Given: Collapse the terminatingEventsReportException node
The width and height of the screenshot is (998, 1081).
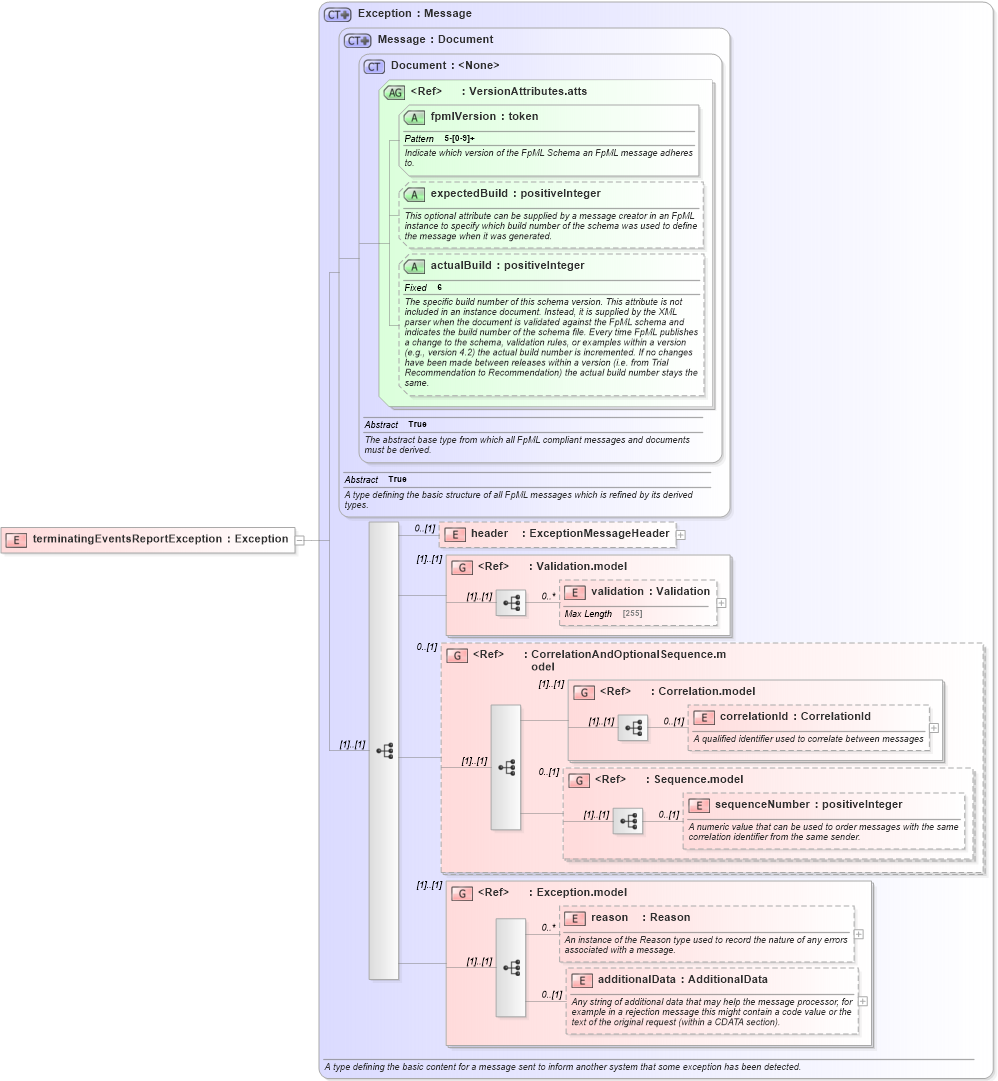Looking at the screenshot, I should point(300,540).
